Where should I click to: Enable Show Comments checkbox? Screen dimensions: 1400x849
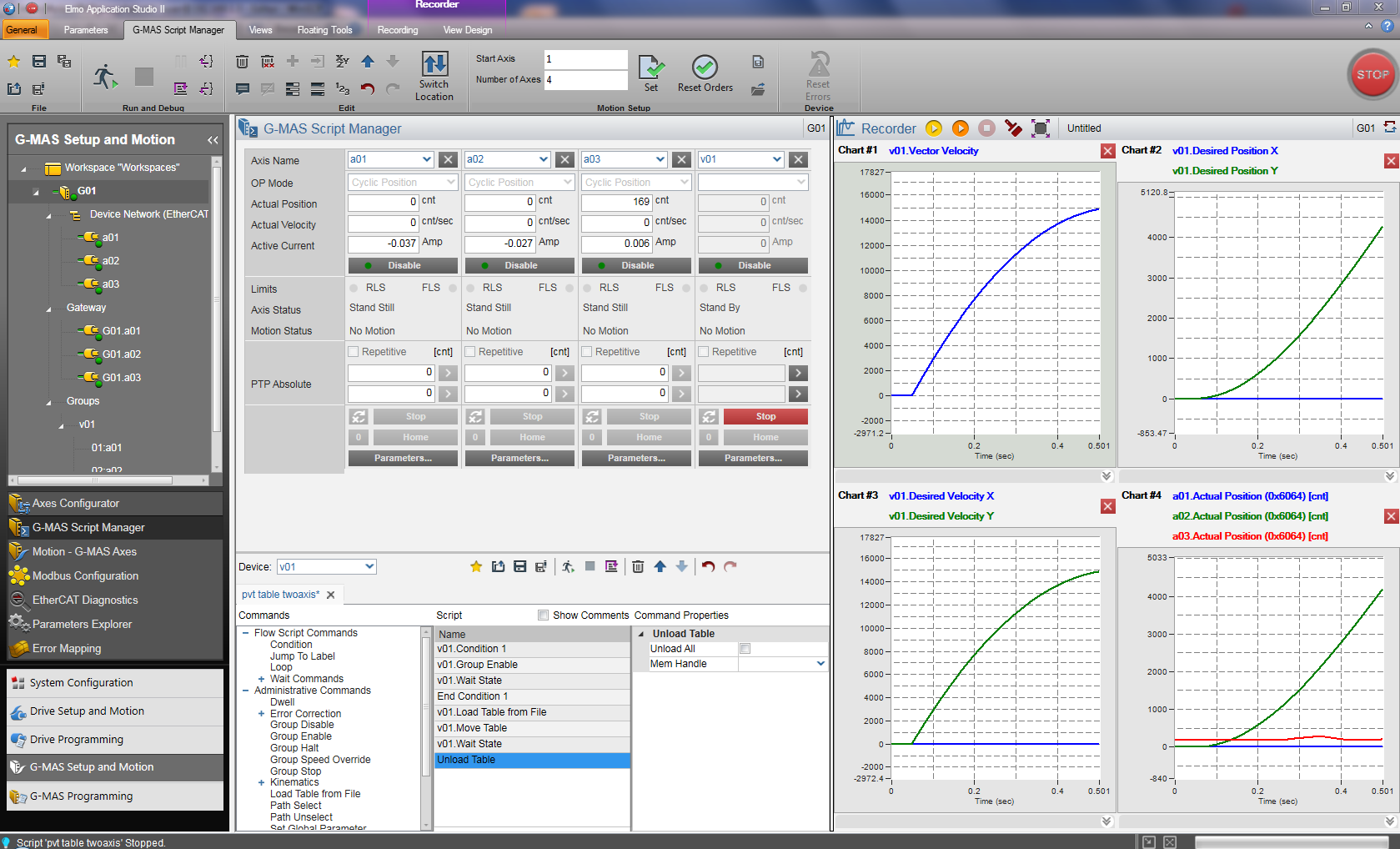click(x=543, y=615)
